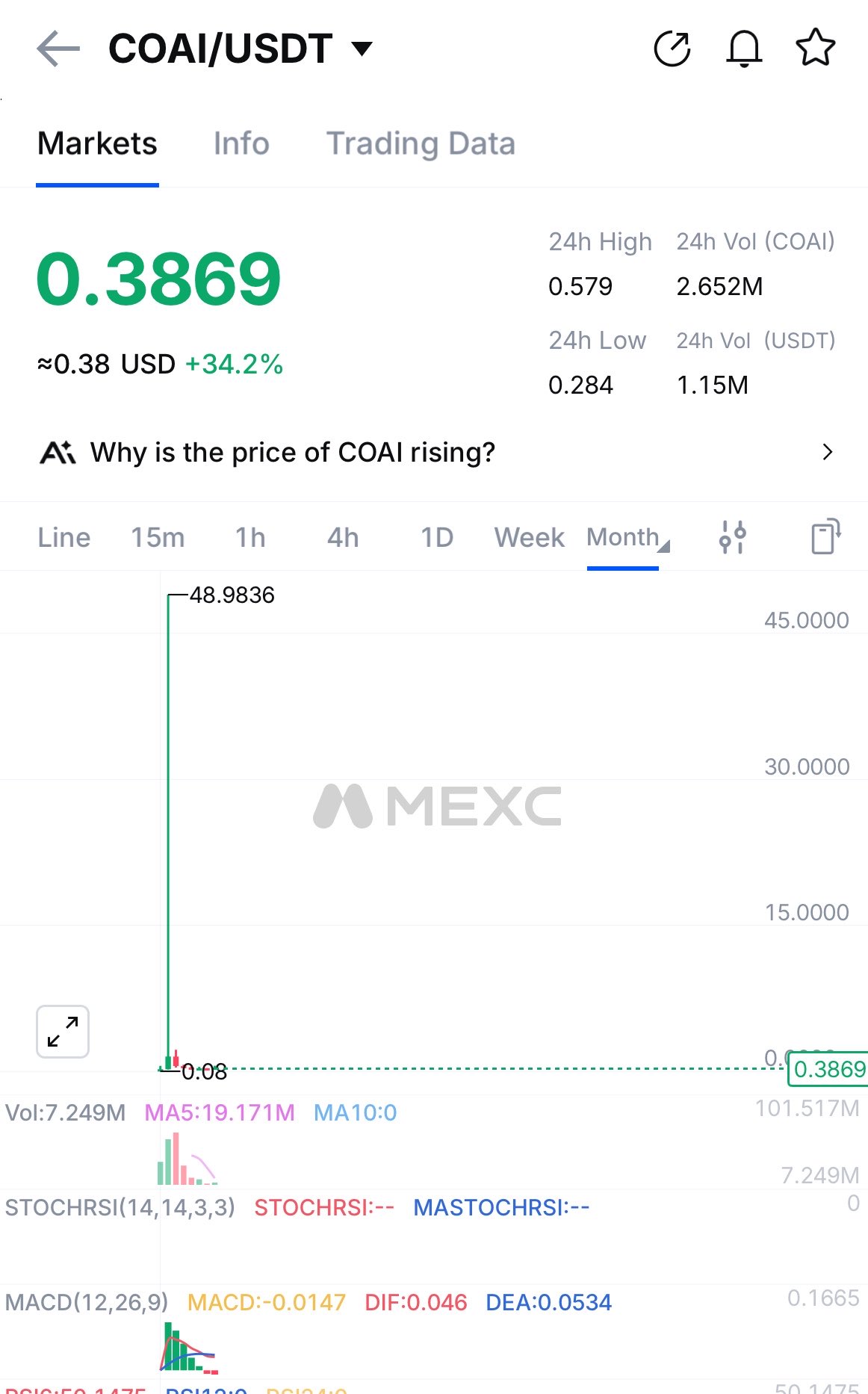This screenshot has width=868, height=1394.
Task: Switch to the Trading Data tab
Action: pyautogui.click(x=421, y=143)
